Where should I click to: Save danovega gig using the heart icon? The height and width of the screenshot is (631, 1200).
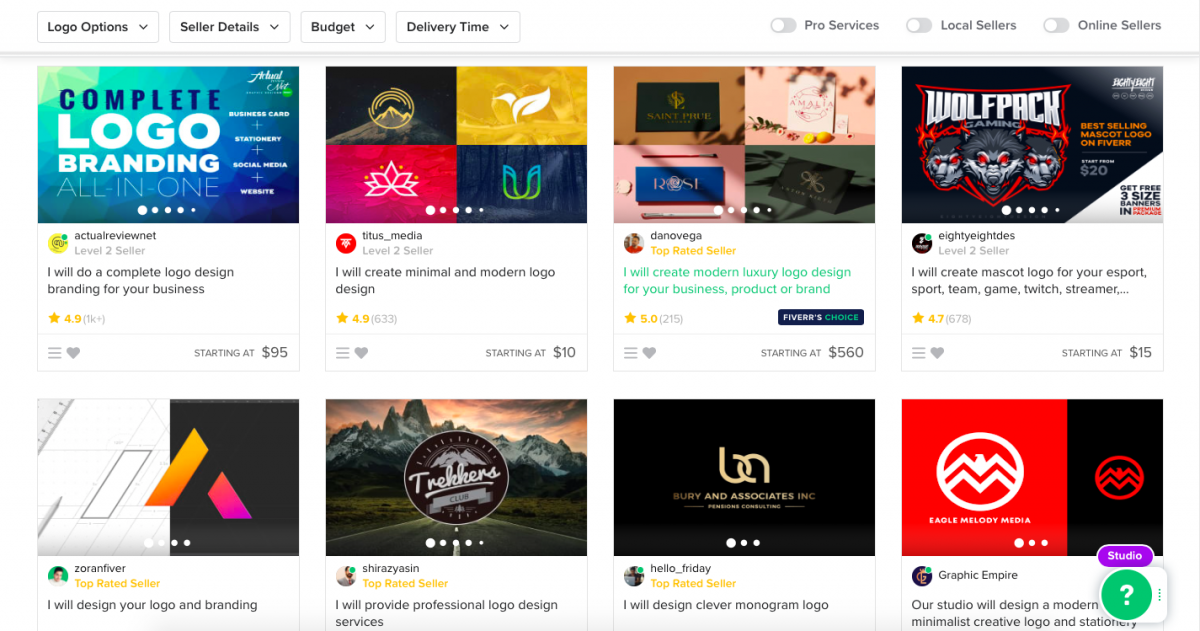click(x=649, y=353)
